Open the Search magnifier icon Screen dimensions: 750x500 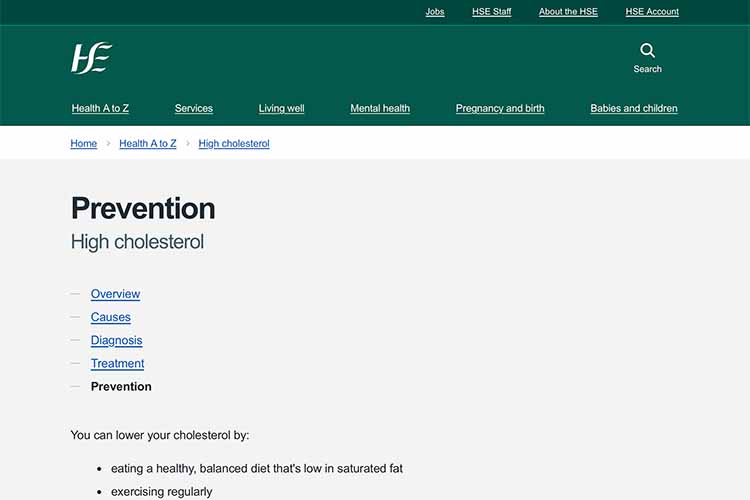(x=647, y=50)
